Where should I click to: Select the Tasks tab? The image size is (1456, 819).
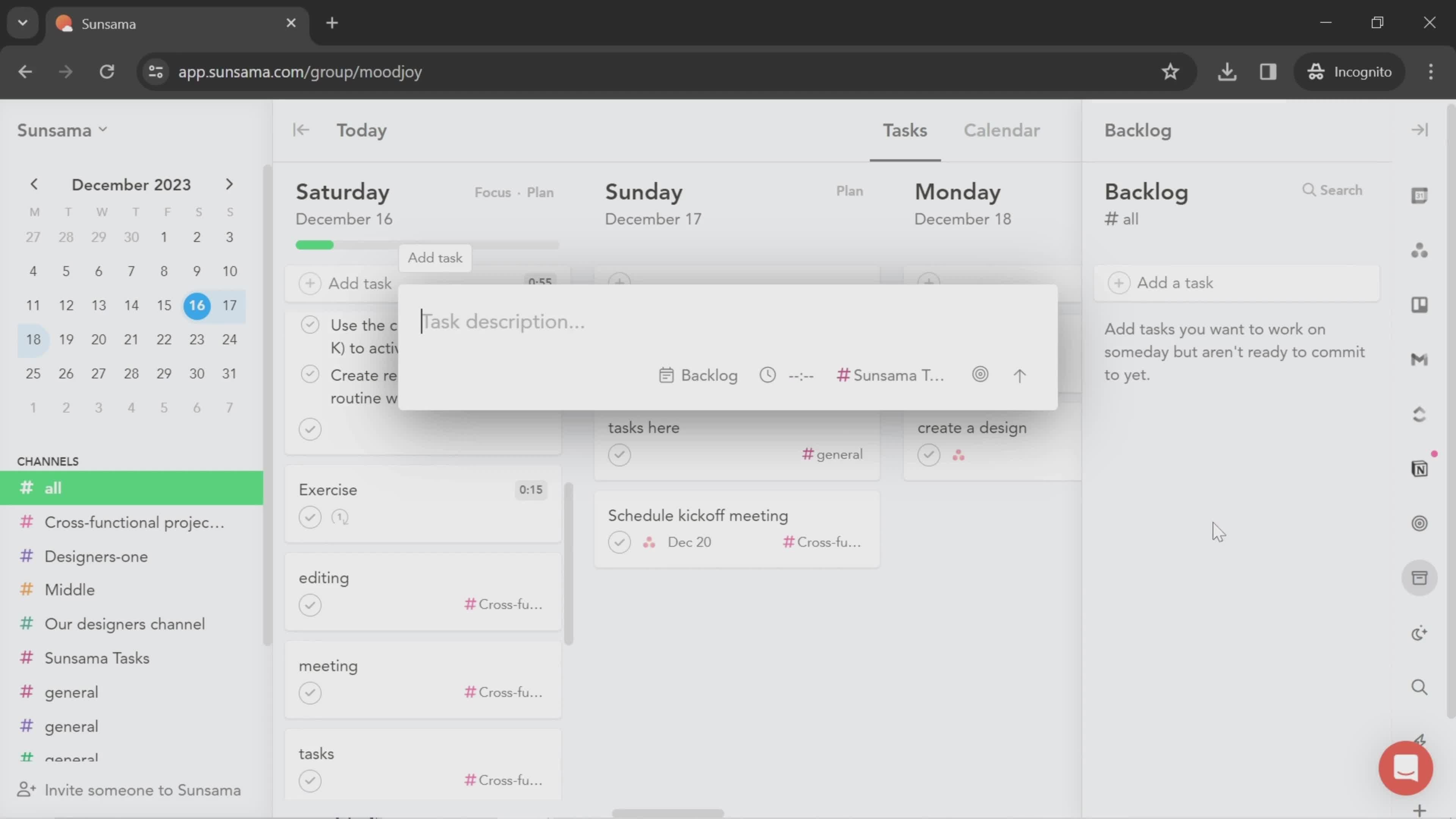click(905, 130)
